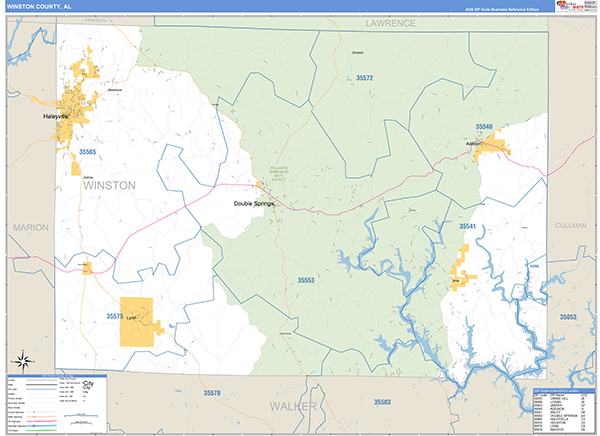The width and height of the screenshot is (600, 436).
Task: Click the ZIP Code Index/Grid Locator header
Action: pyautogui.click(x=564, y=391)
